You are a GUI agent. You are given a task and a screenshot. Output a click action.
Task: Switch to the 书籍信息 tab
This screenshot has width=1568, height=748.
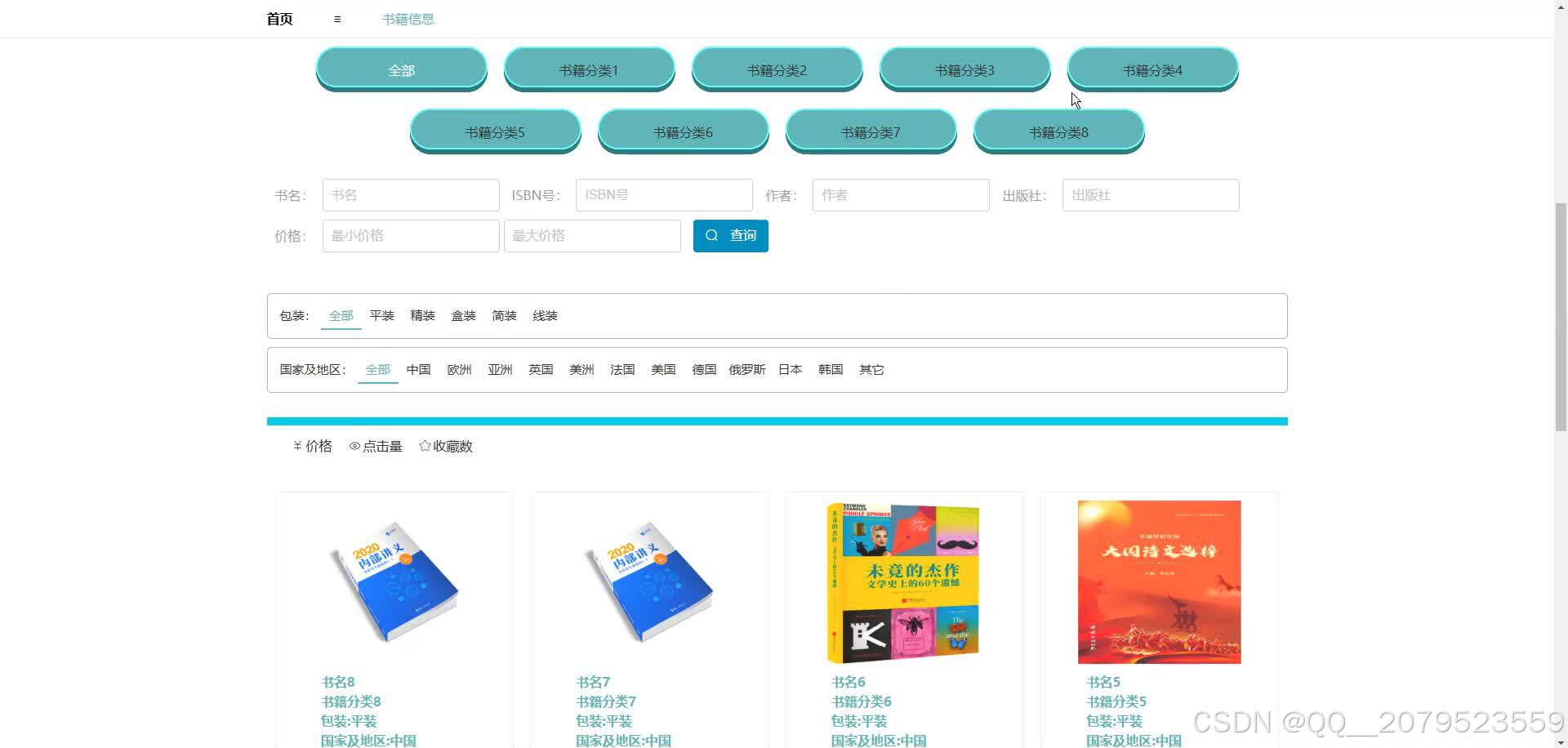pos(408,19)
